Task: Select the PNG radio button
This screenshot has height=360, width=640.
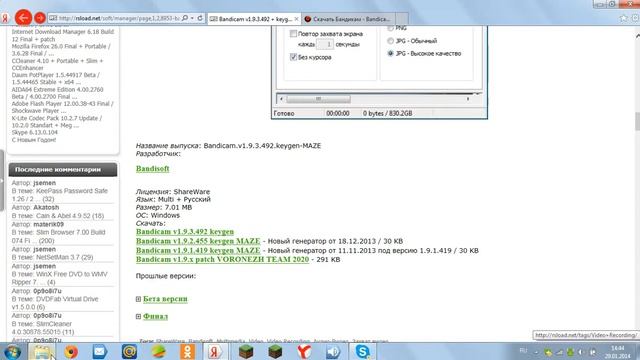Action: [390, 28]
